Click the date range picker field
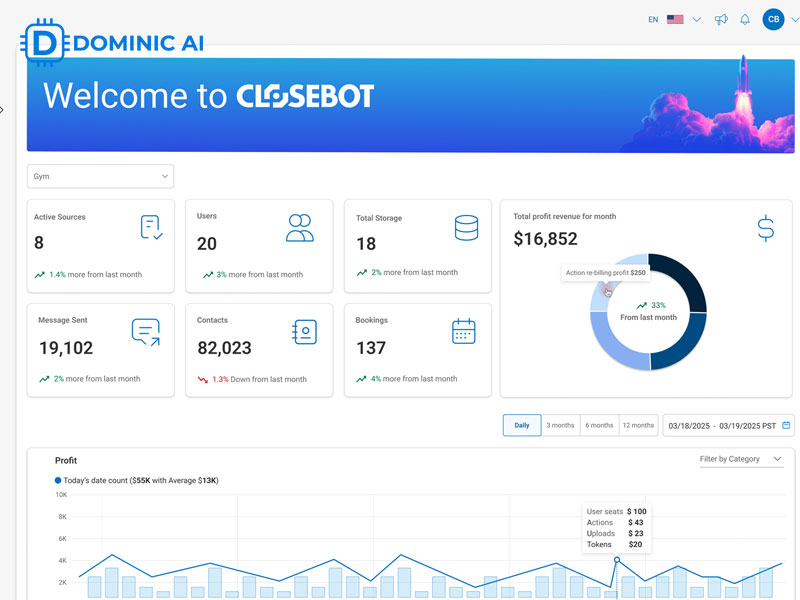Viewport: 800px width, 600px height. pos(725,425)
